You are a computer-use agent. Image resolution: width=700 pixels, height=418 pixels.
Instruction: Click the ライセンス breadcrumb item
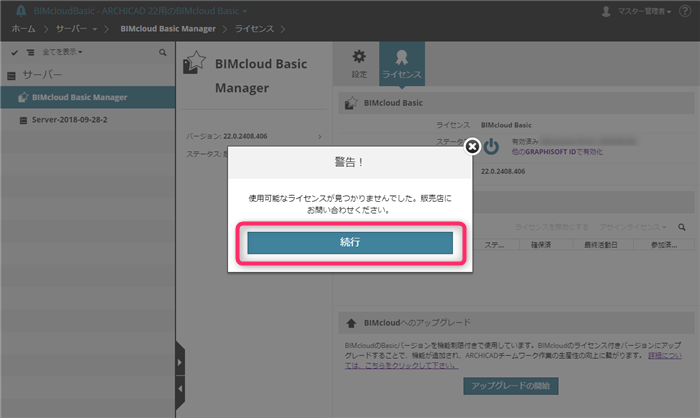[x=254, y=29]
